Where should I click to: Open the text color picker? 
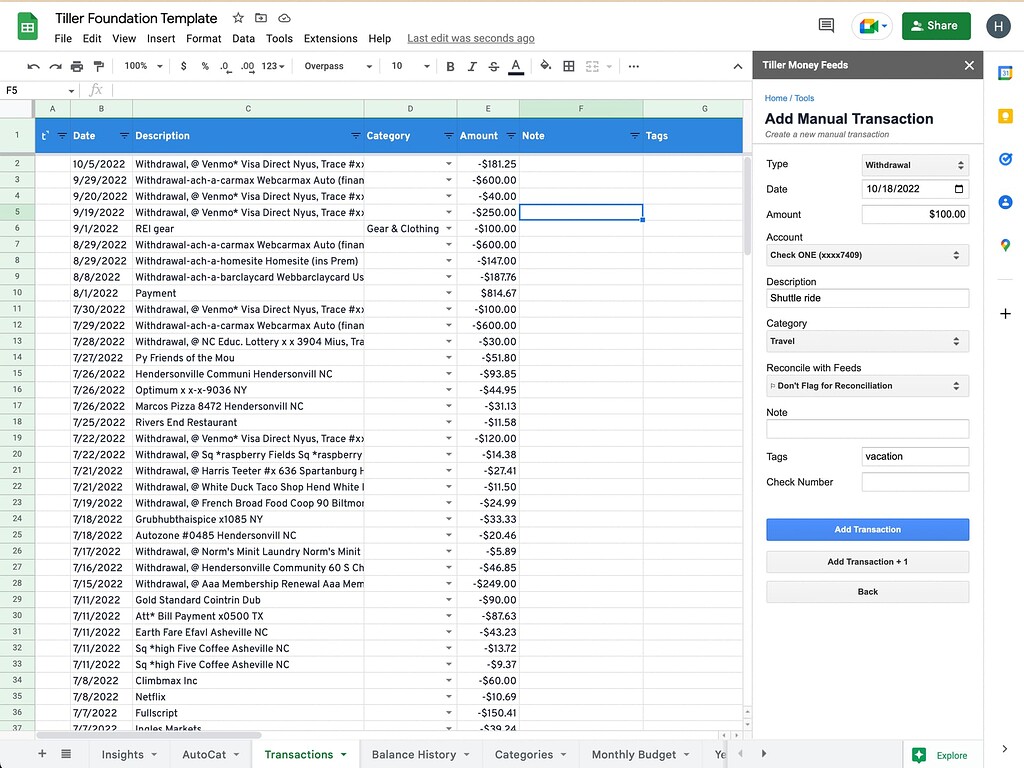pyautogui.click(x=515, y=65)
